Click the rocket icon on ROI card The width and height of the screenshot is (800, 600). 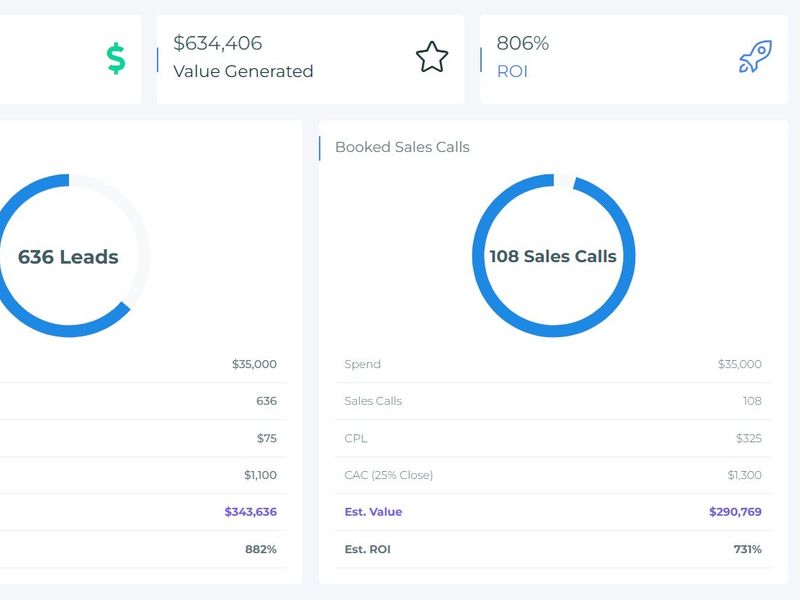[755, 58]
